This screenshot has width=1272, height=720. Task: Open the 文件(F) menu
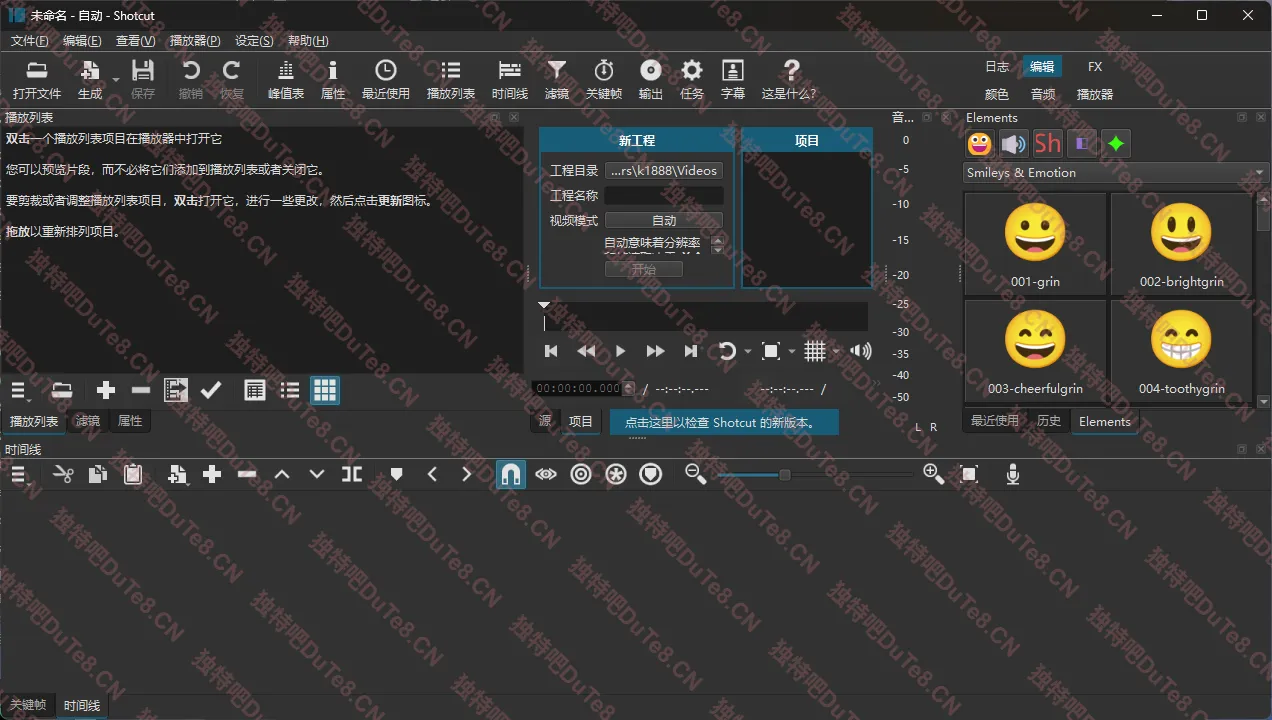[29, 41]
